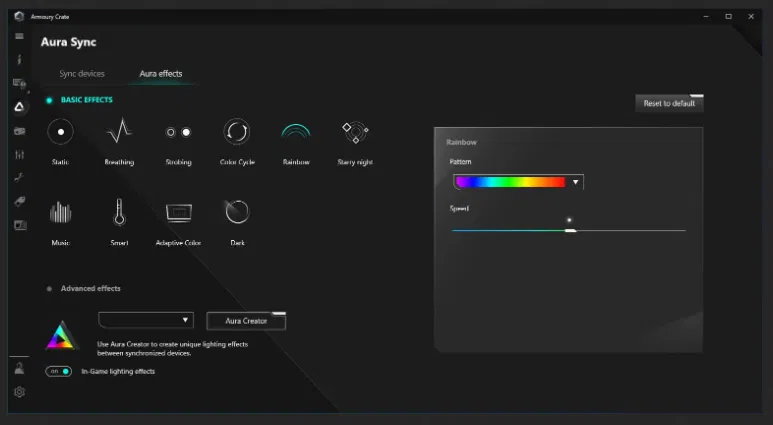Click the Aura Creator prism logo
The width and height of the screenshot is (773, 425).
(61, 335)
